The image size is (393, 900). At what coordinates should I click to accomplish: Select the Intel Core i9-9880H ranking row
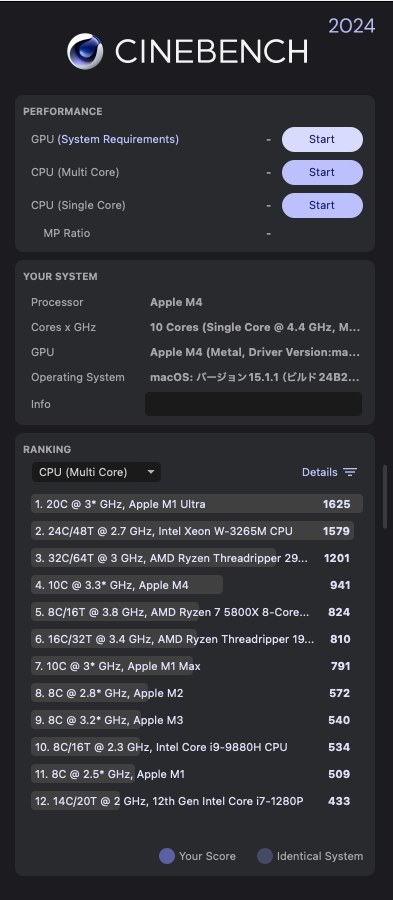click(197, 747)
